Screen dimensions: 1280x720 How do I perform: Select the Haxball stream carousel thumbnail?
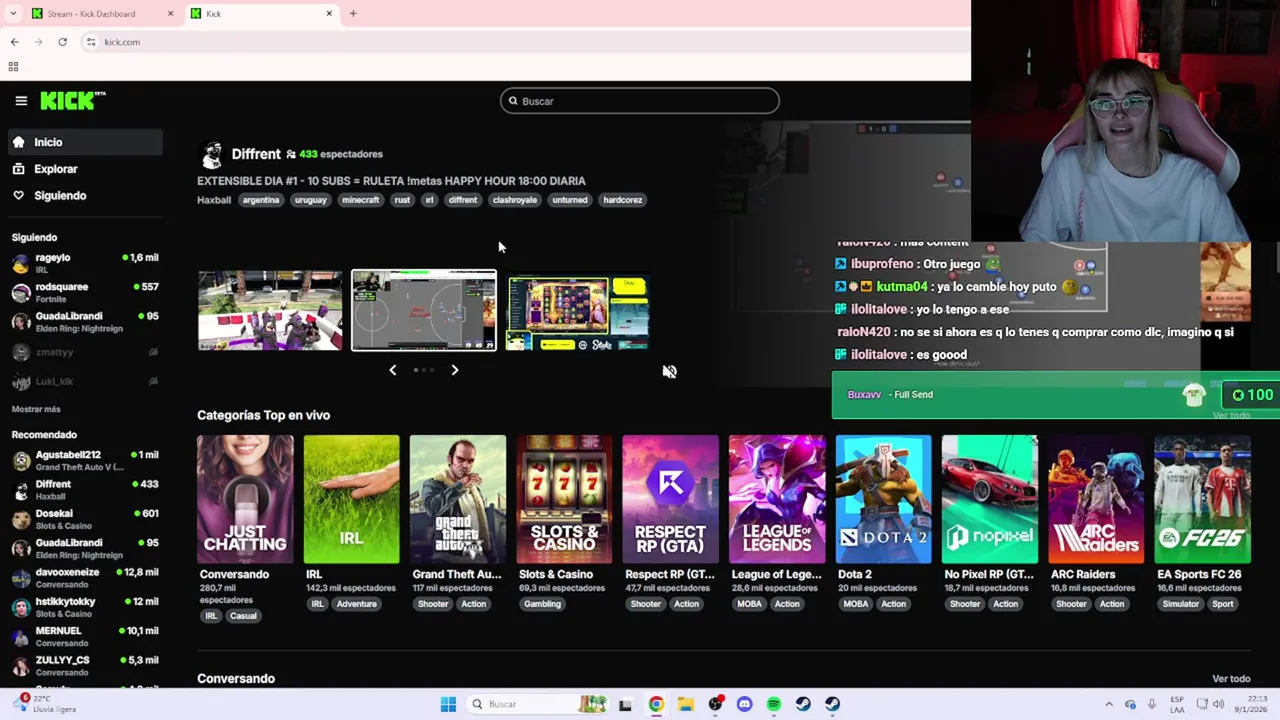(424, 310)
